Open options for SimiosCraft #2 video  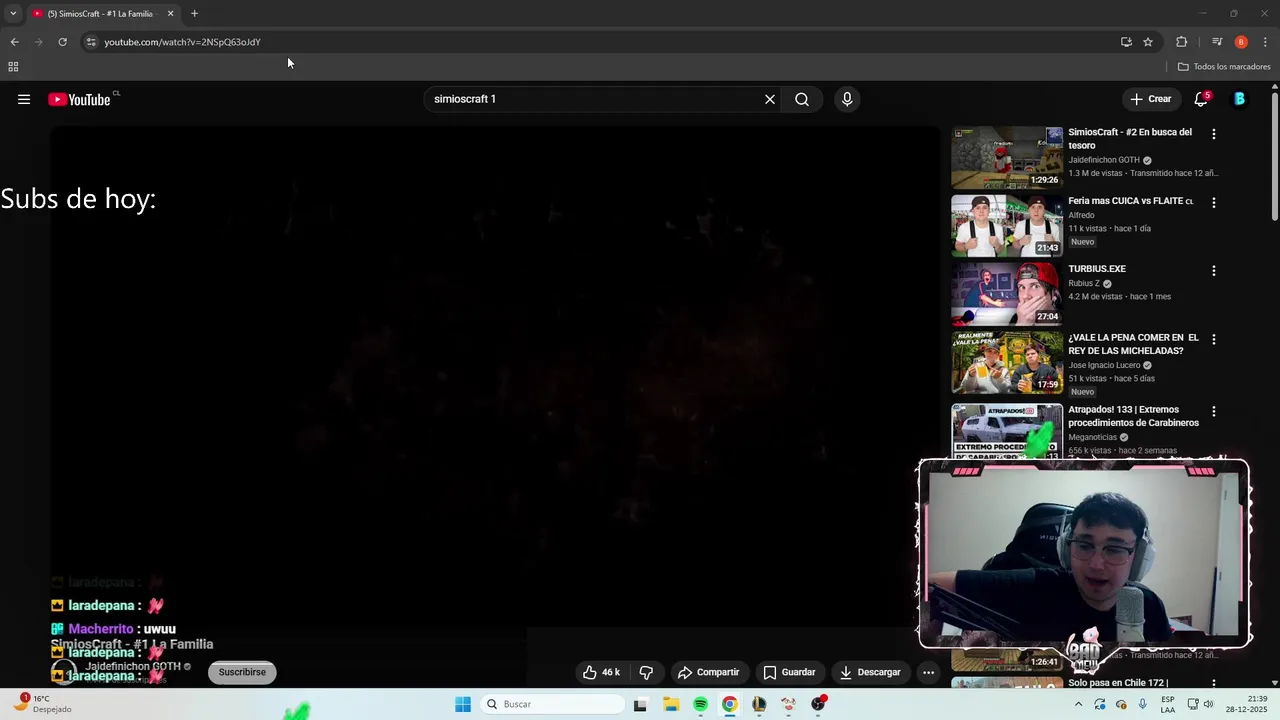coord(1214,134)
